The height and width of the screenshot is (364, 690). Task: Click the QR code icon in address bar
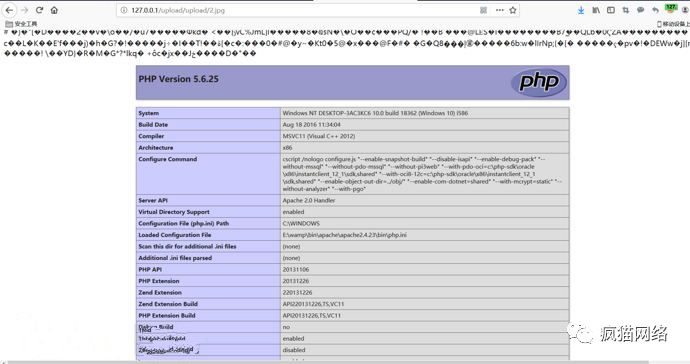click(483, 10)
